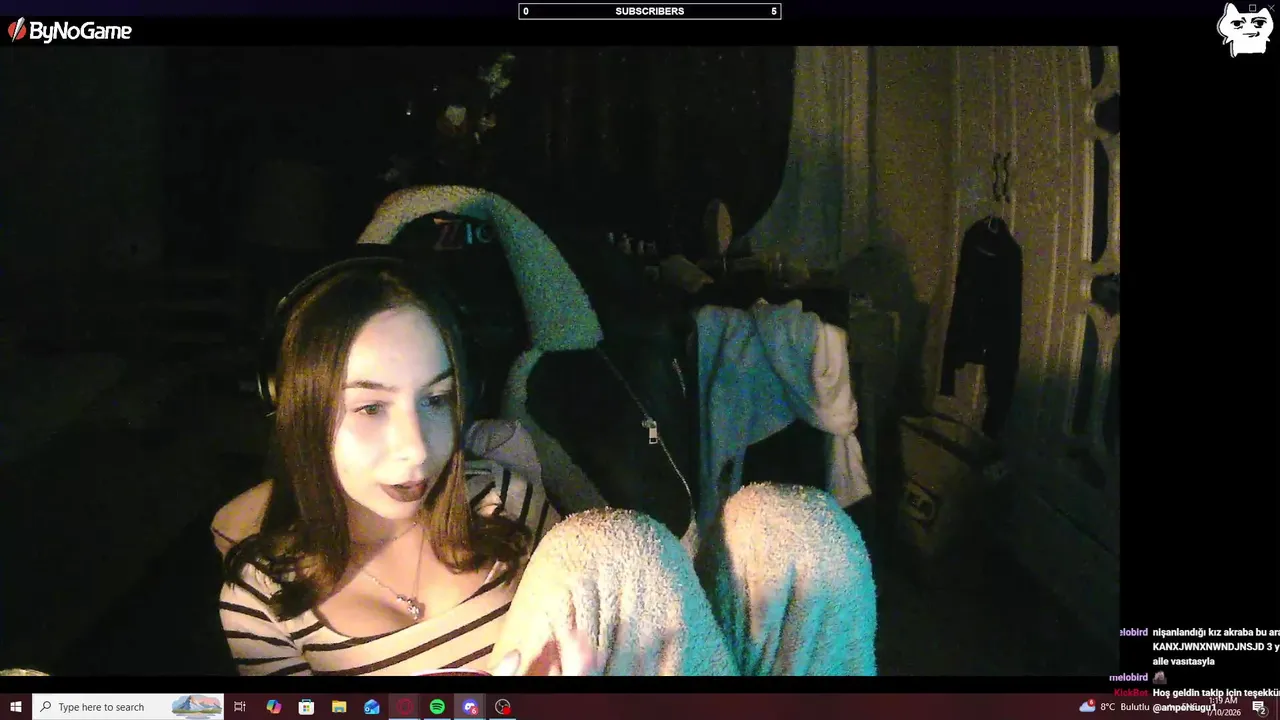Image resolution: width=1280 pixels, height=720 pixels.
Task: Click the search highlight mountain image
Action: (196, 707)
